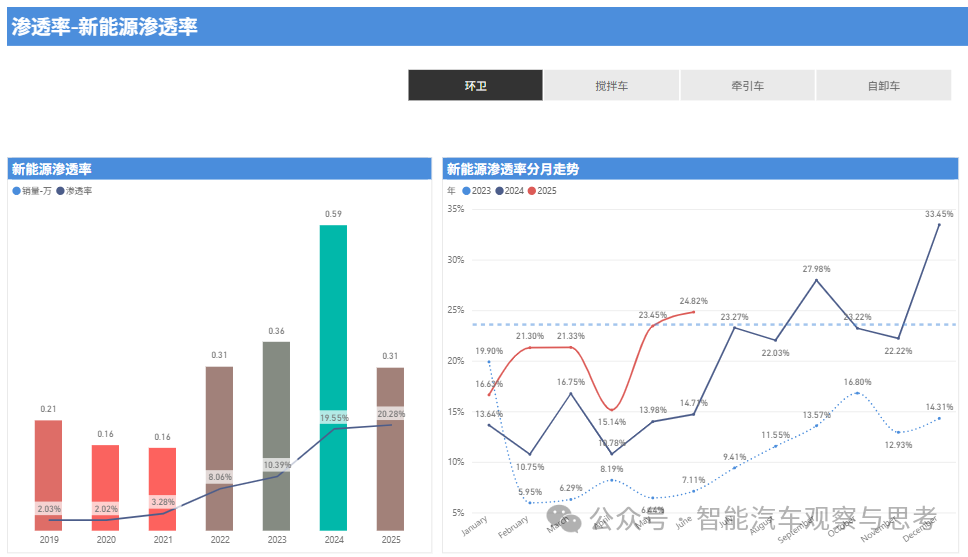Select the 2025 series legend dot

coord(532,191)
